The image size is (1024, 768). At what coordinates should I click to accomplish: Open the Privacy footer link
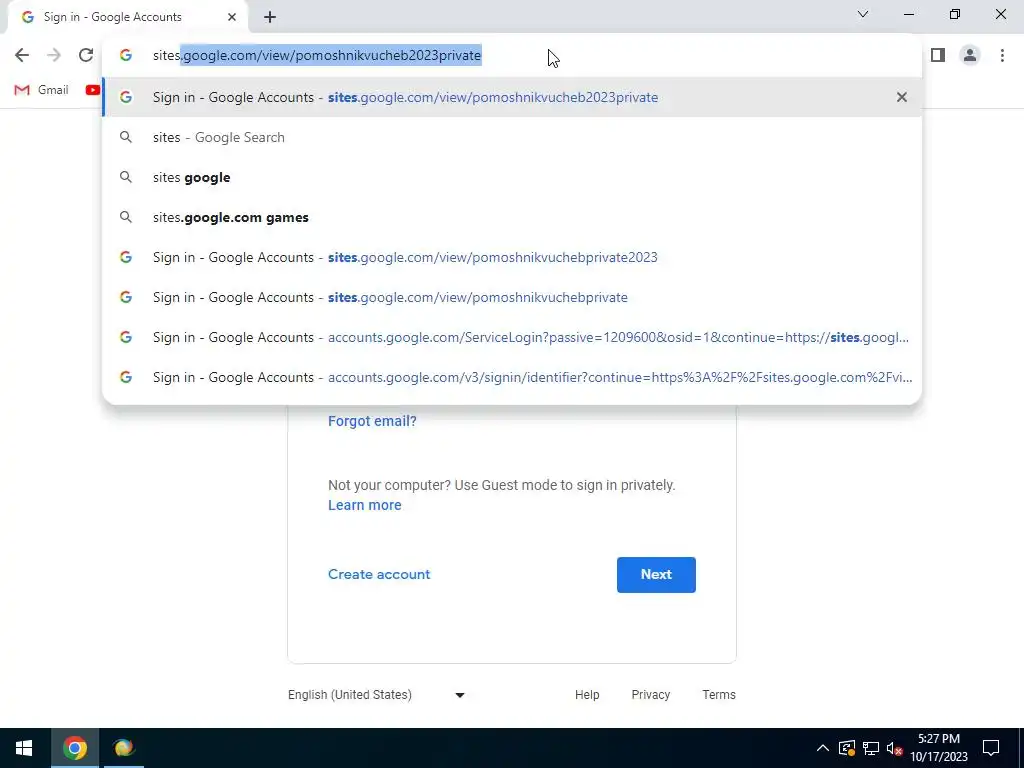tap(650, 695)
